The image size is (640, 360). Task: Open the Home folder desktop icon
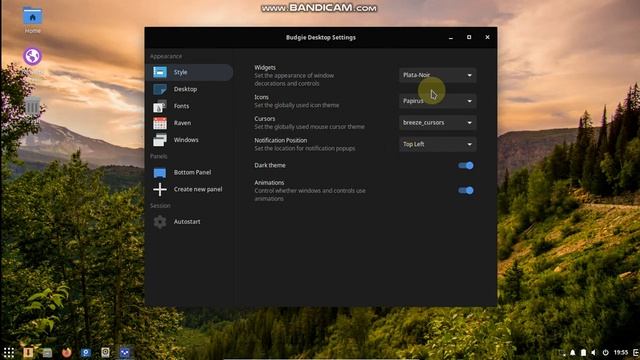click(x=32, y=20)
